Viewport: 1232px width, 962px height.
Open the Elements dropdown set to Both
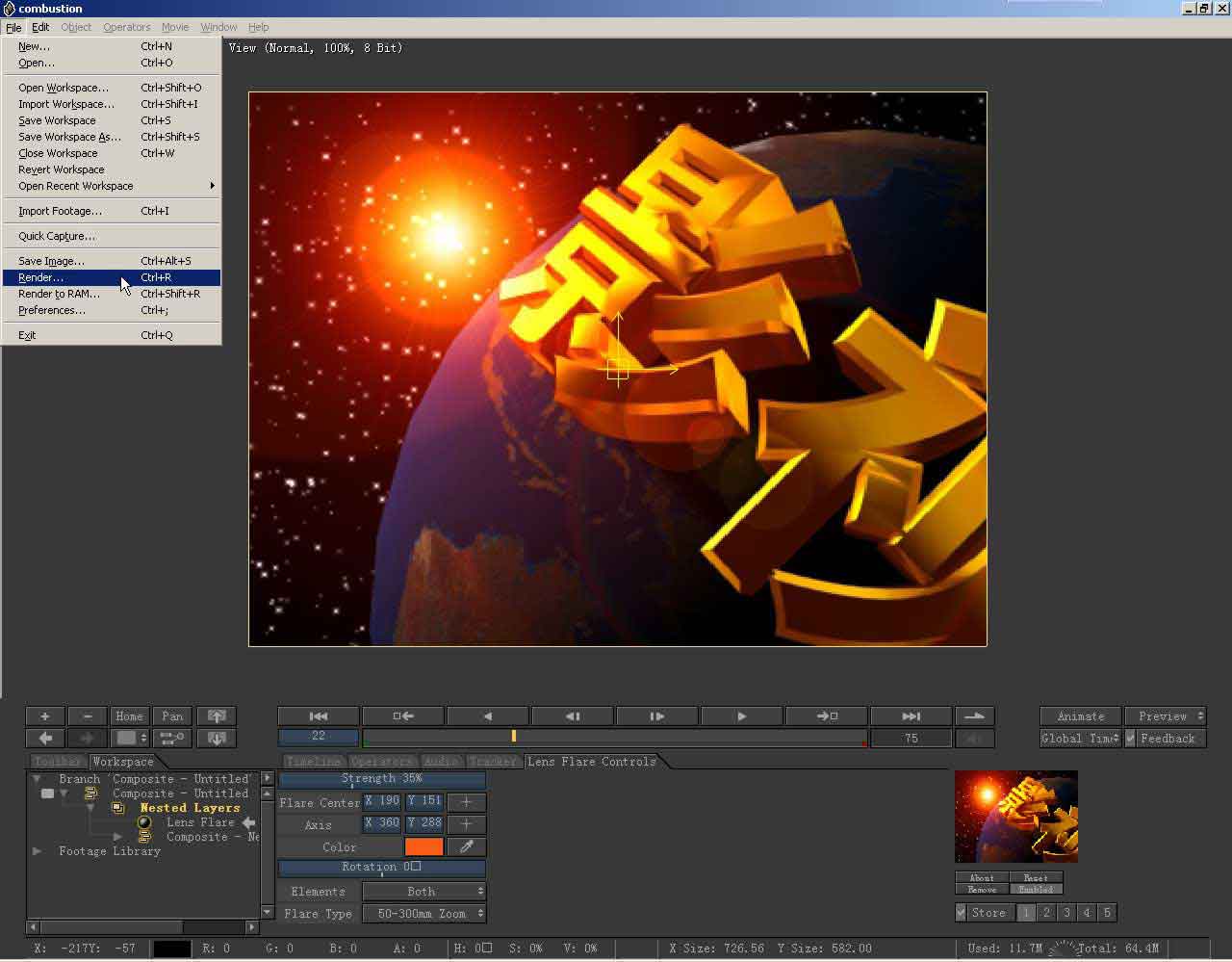(x=423, y=892)
